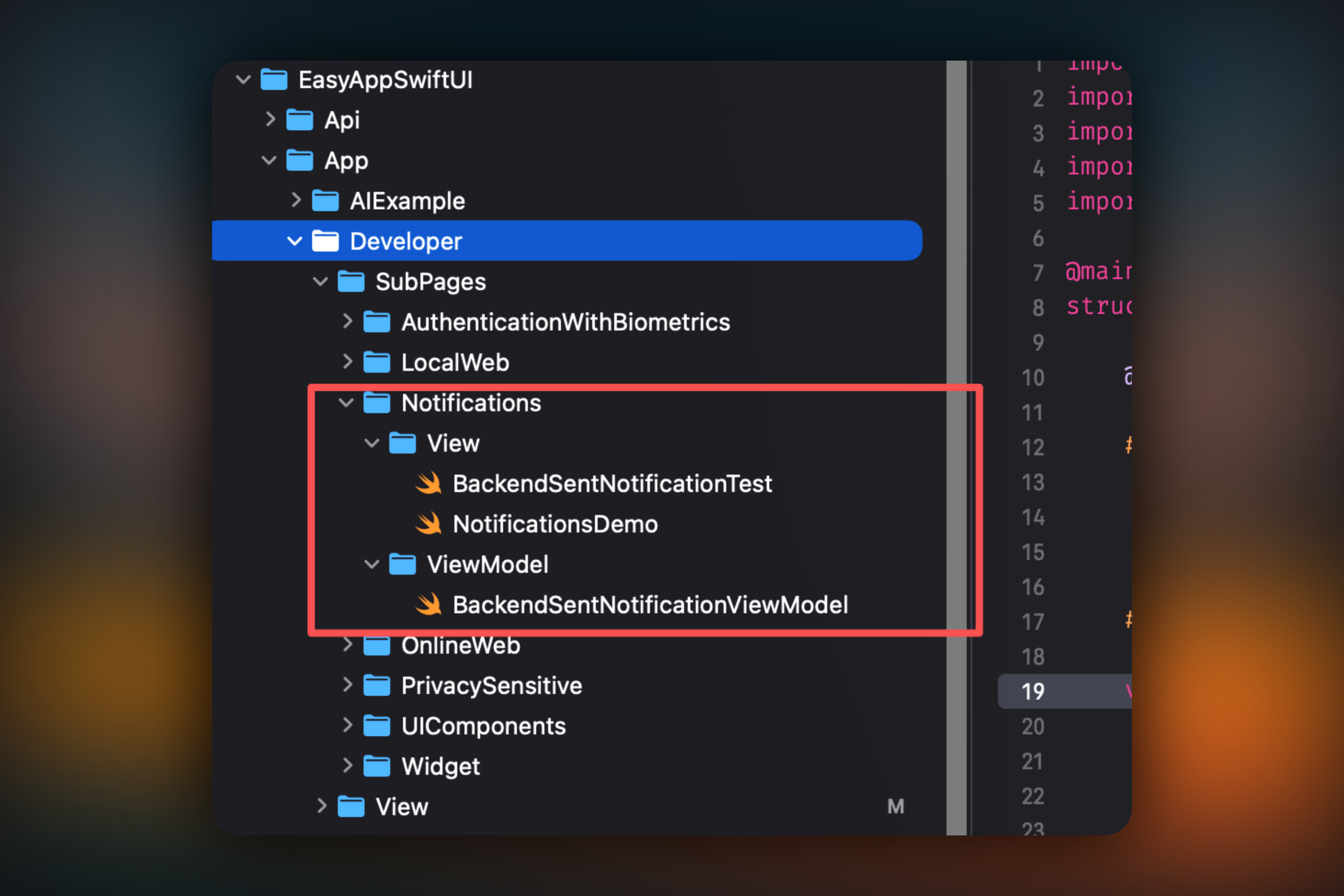Click the UIComponents folder icon
Image resolution: width=1344 pixels, height=896 pixels.
pos(376,726)
